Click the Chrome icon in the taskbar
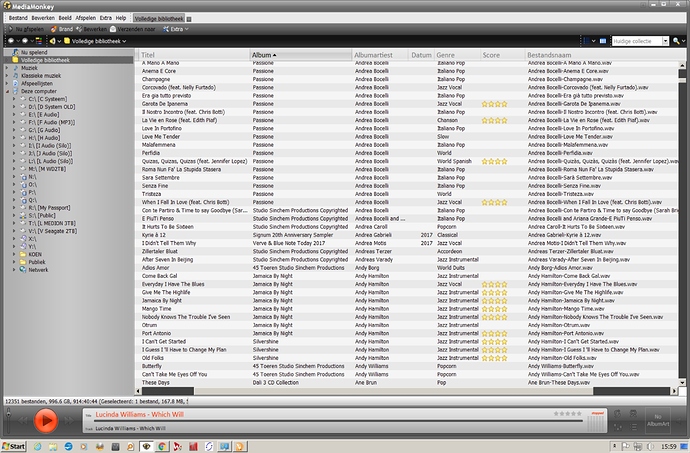Image resolution: width=690 pixels, height=453 pixels. 162,446
